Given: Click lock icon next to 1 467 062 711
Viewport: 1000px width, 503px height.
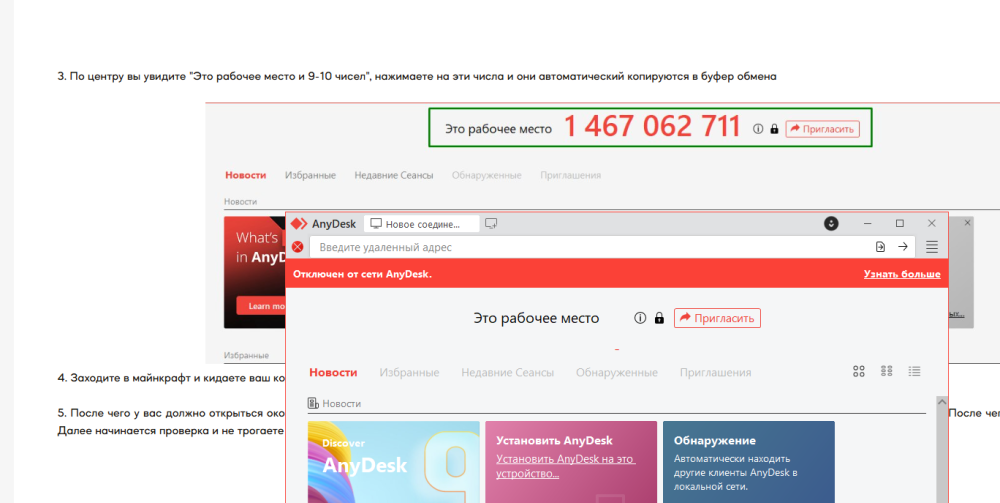Looking at the screenshot, I should point(774,129).
